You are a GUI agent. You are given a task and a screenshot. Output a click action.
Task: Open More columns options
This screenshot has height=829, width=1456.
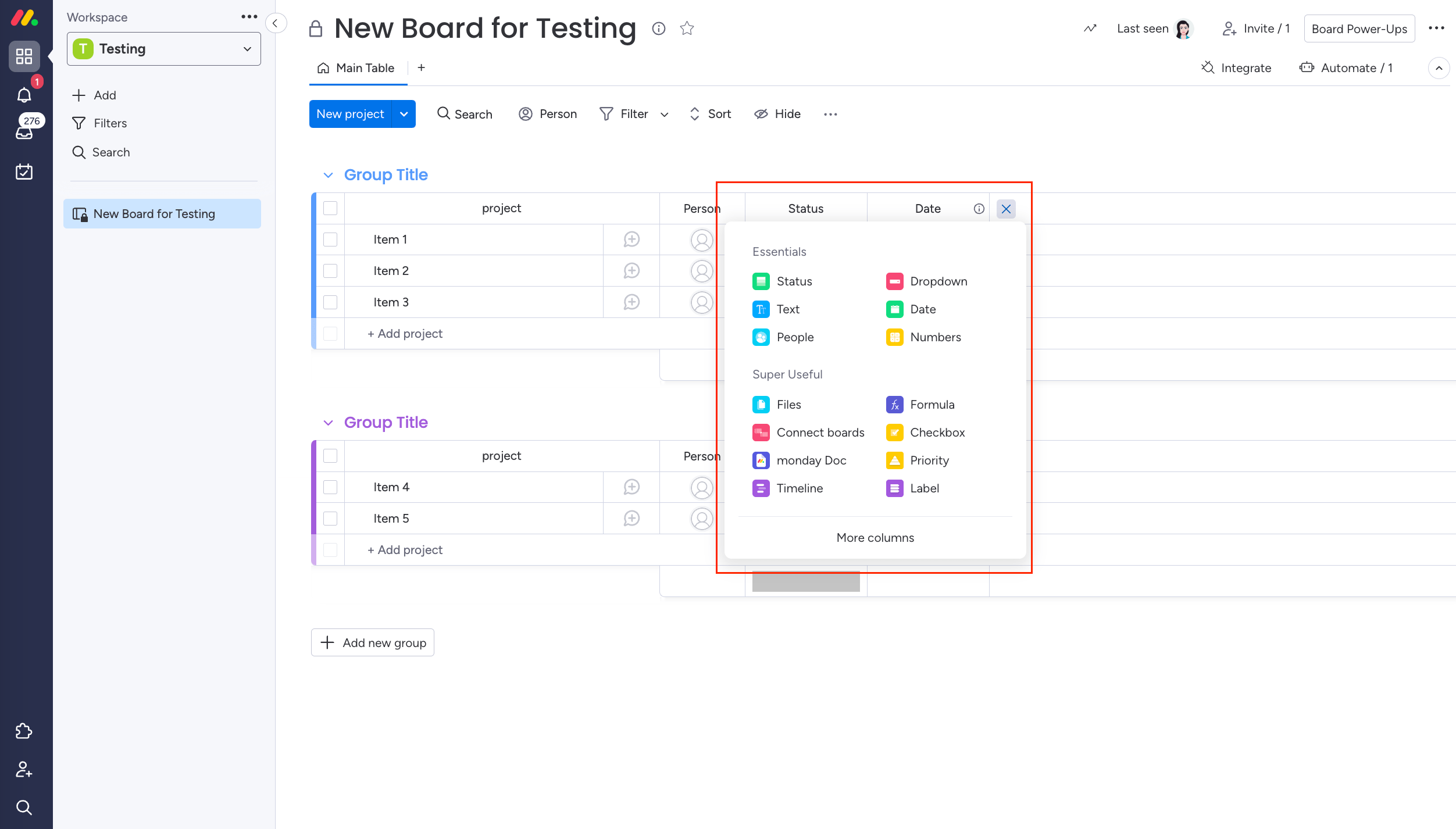(x=876, y=537)
